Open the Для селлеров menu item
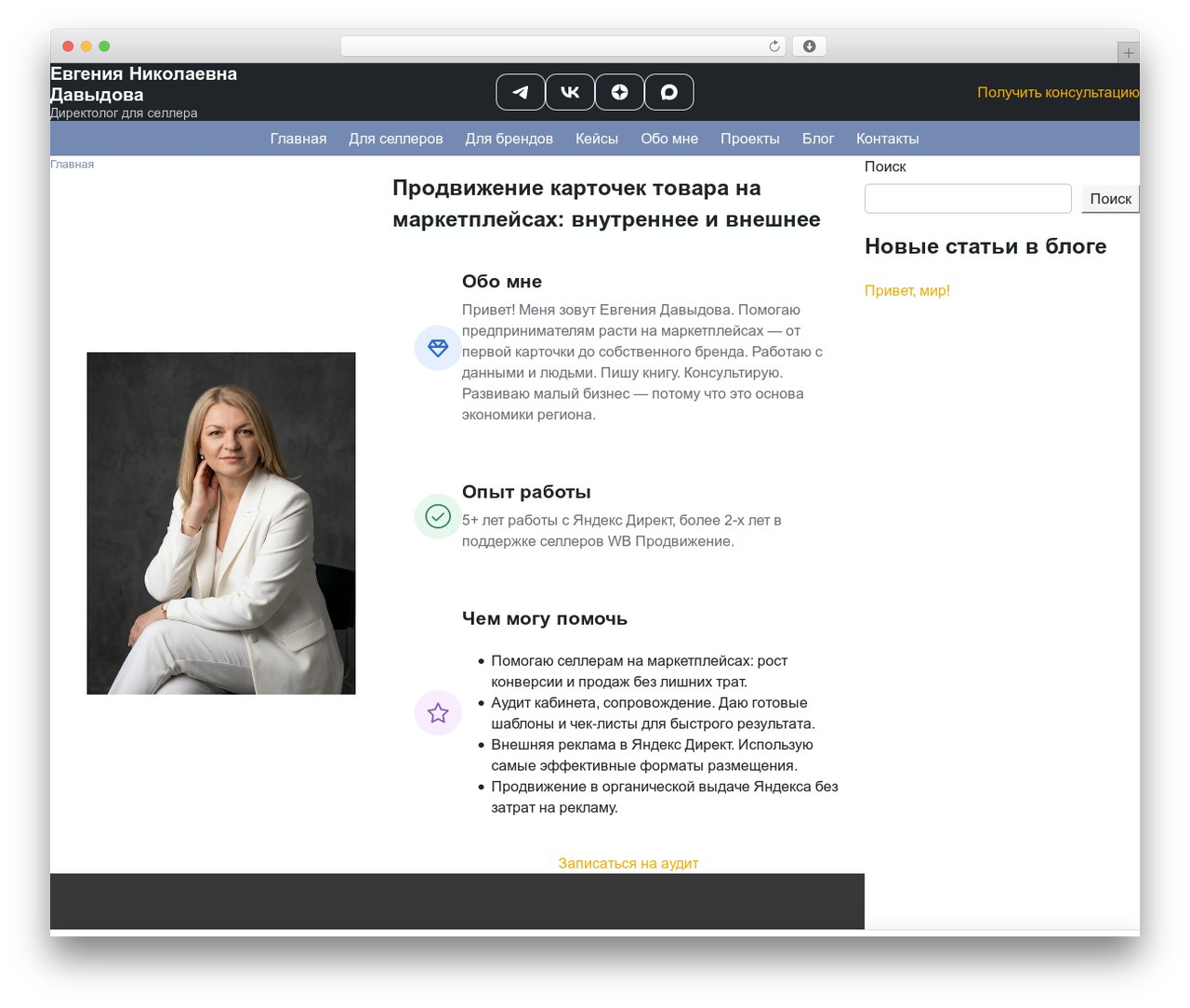Viewport: 1190px width, 1008px height. click(x=396, y=139)
